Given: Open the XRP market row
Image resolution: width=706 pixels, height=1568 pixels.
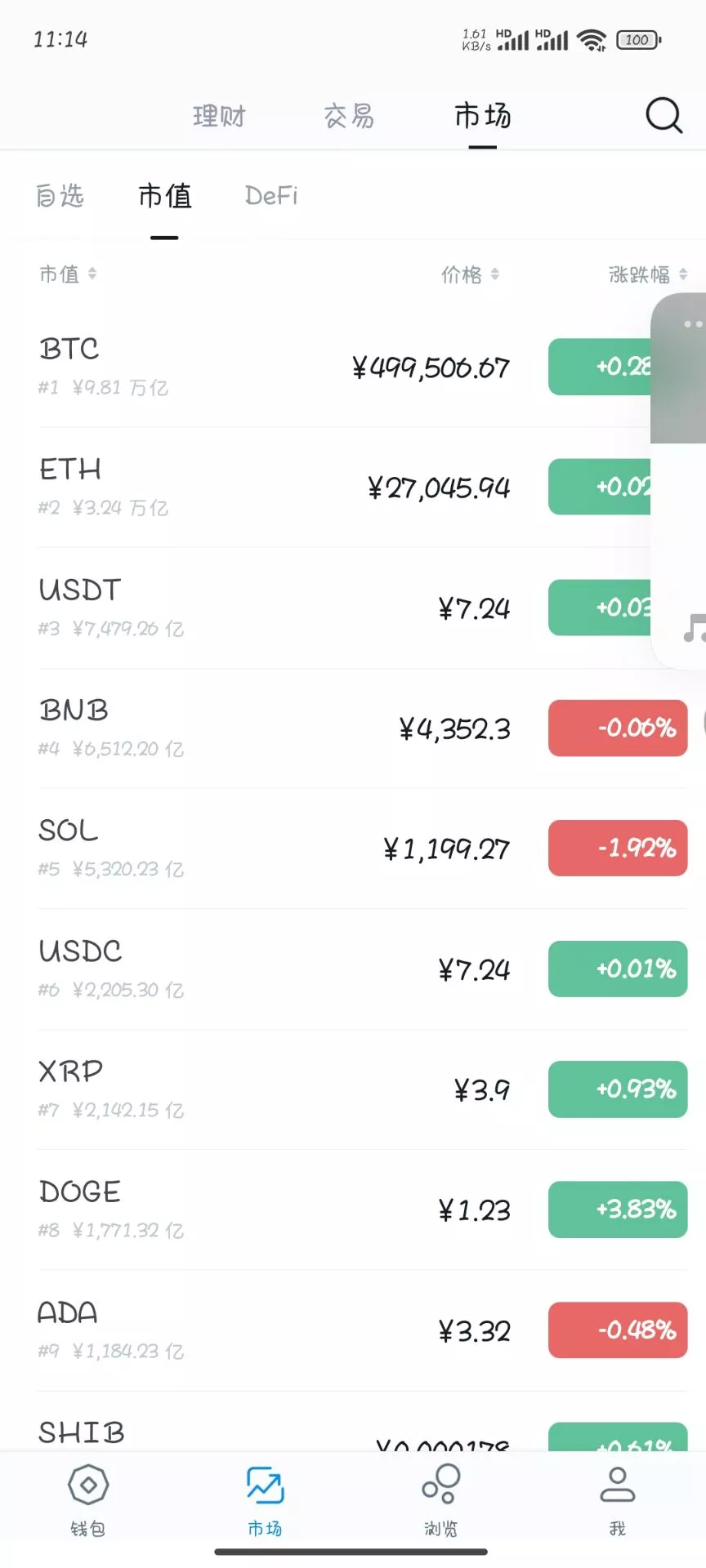Looking at the screenshot, I should pos(245,1089).
